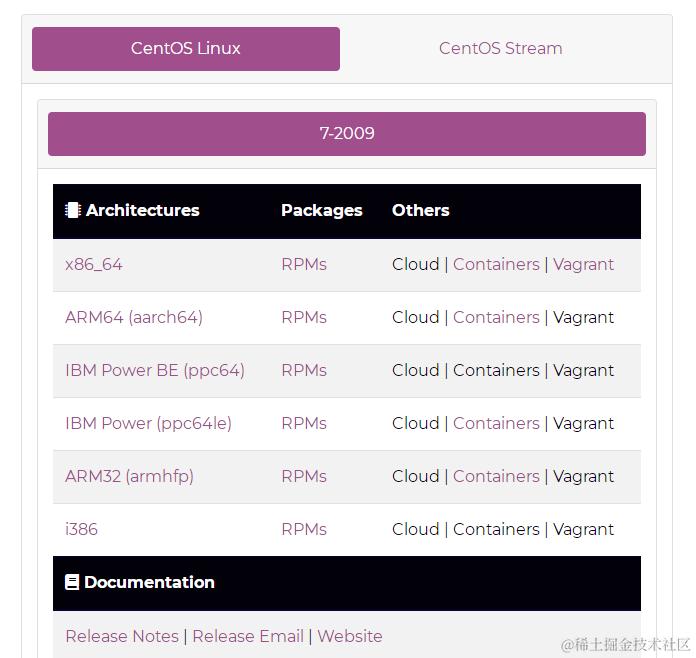Open IBM Power (ppc64le) link

click(148, 423)
